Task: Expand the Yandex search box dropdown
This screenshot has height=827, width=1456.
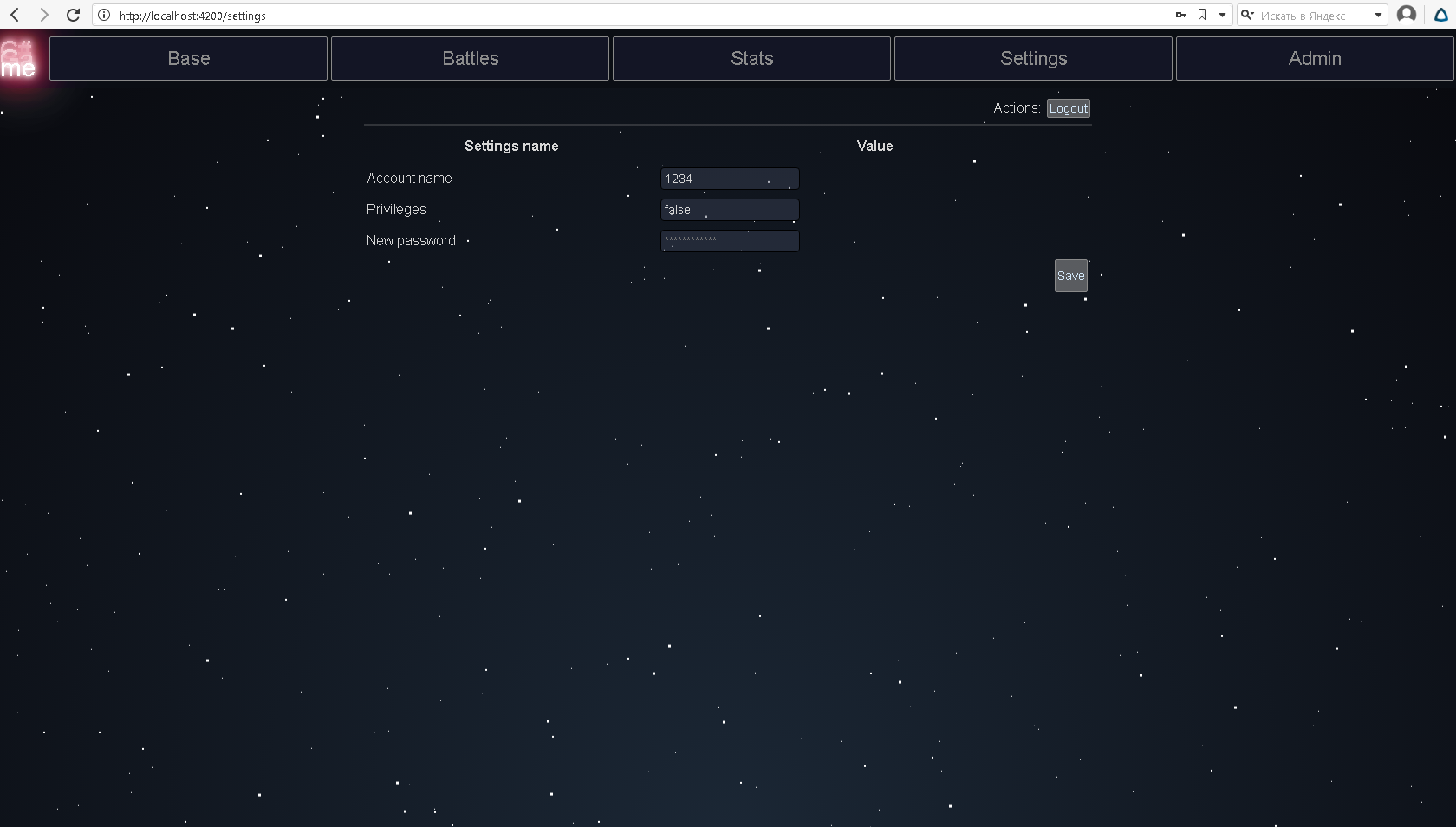Action: pyautogui.click(x=1378, y=15)
